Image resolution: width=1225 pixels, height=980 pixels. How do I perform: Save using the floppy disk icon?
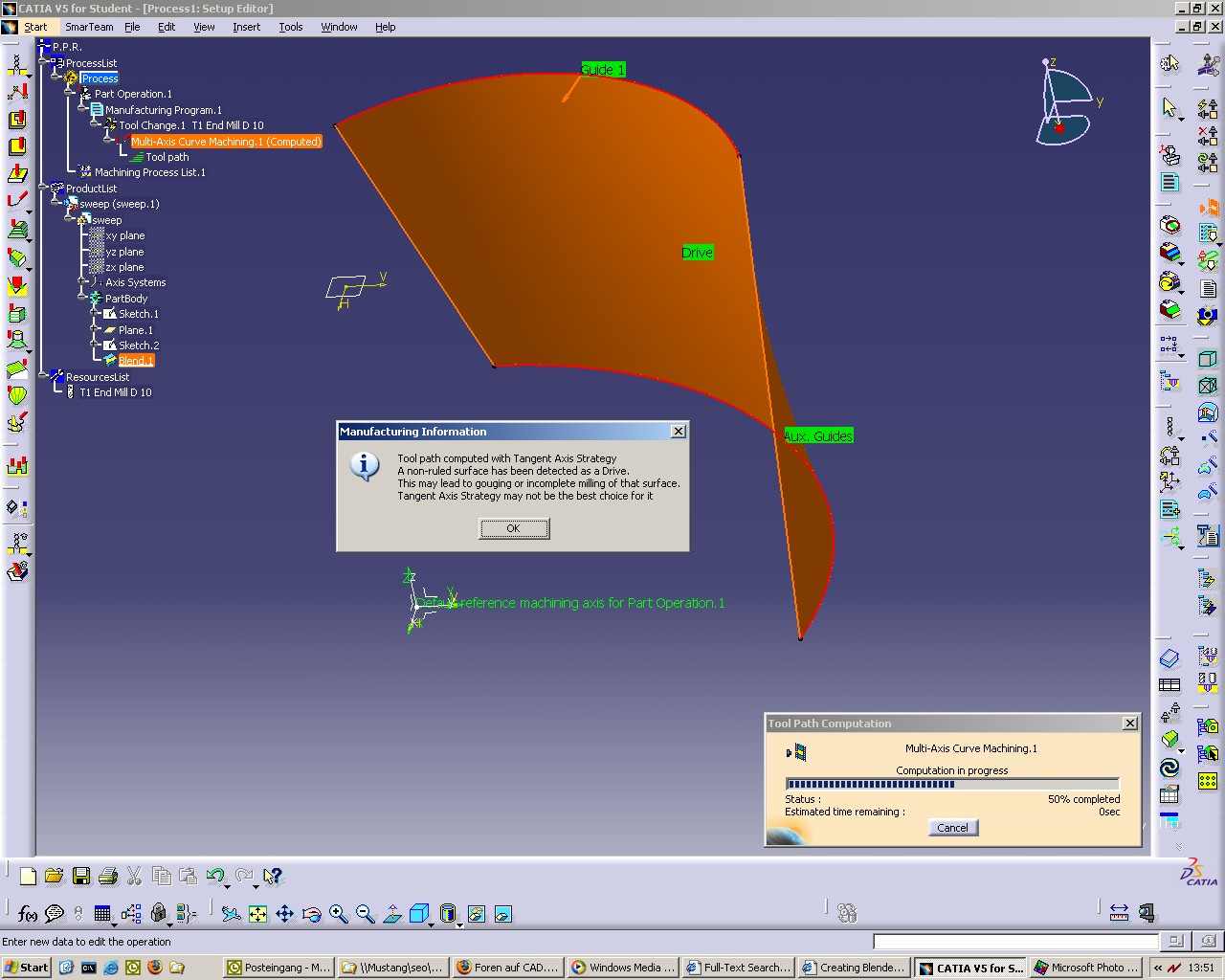81,876
